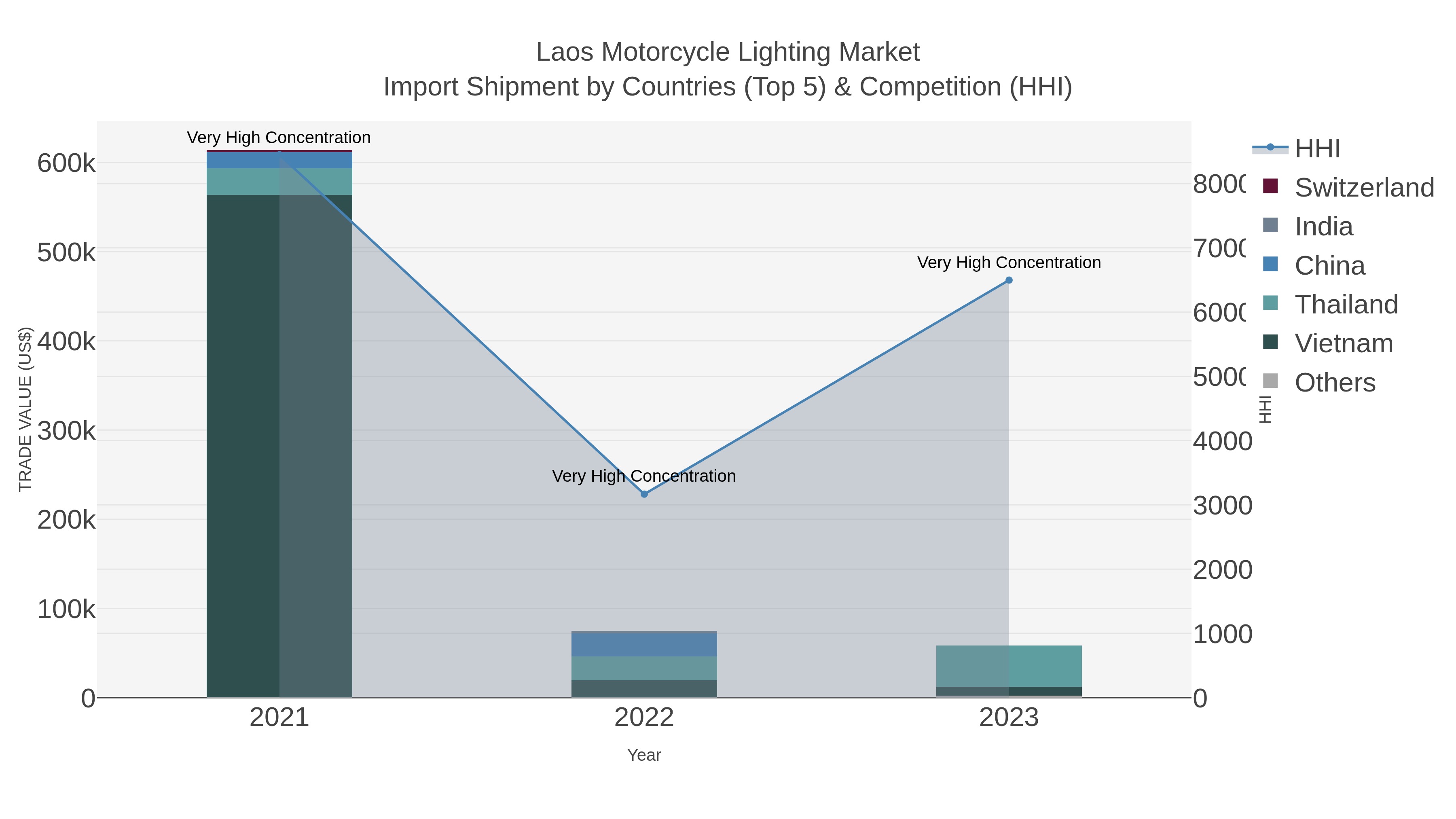Screen dimensions: 1456x819
Task: Click the Thailand bar segment for 2023
Action: [x=1009, y=666]
